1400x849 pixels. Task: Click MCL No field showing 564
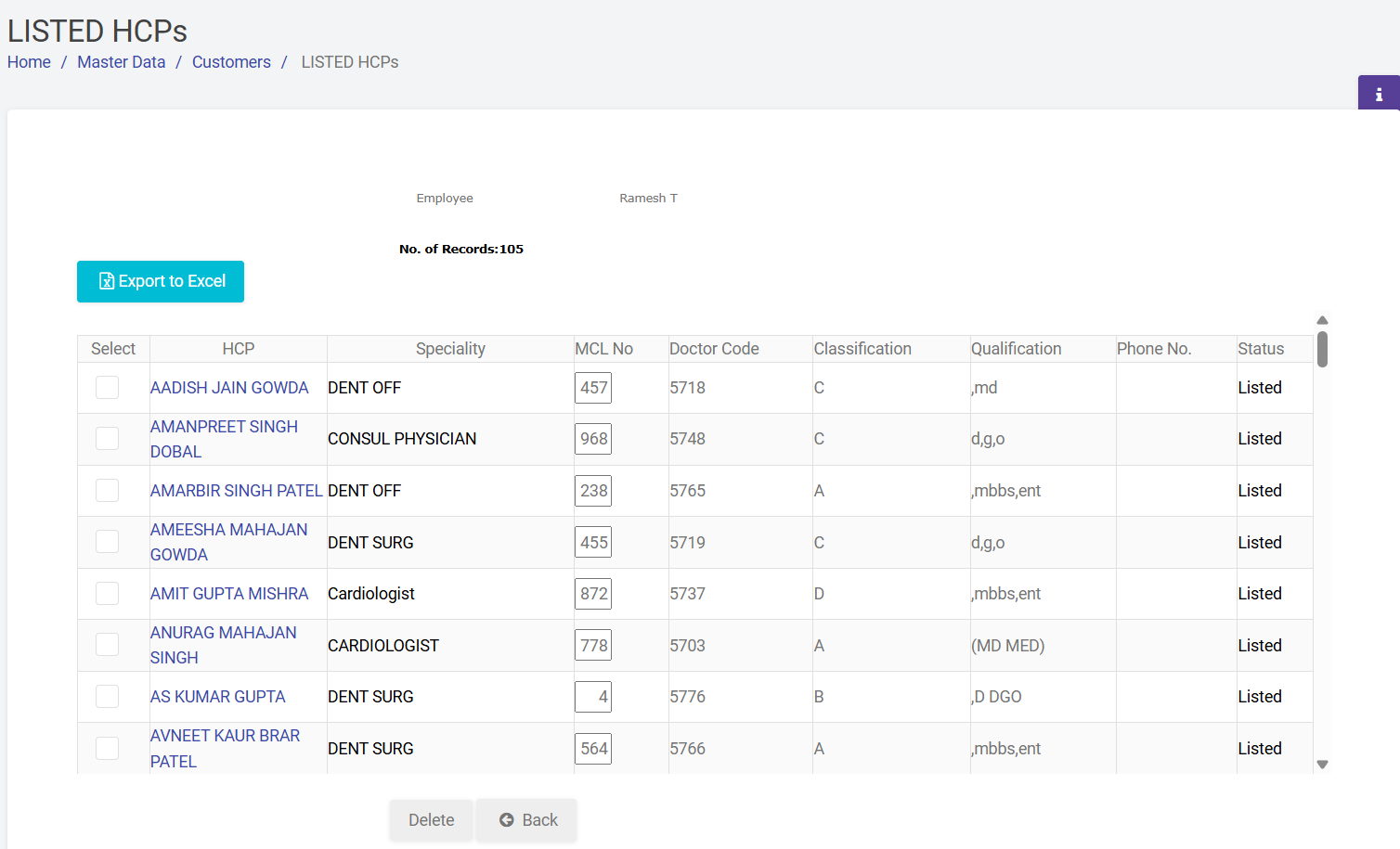(x=593, y=749)
